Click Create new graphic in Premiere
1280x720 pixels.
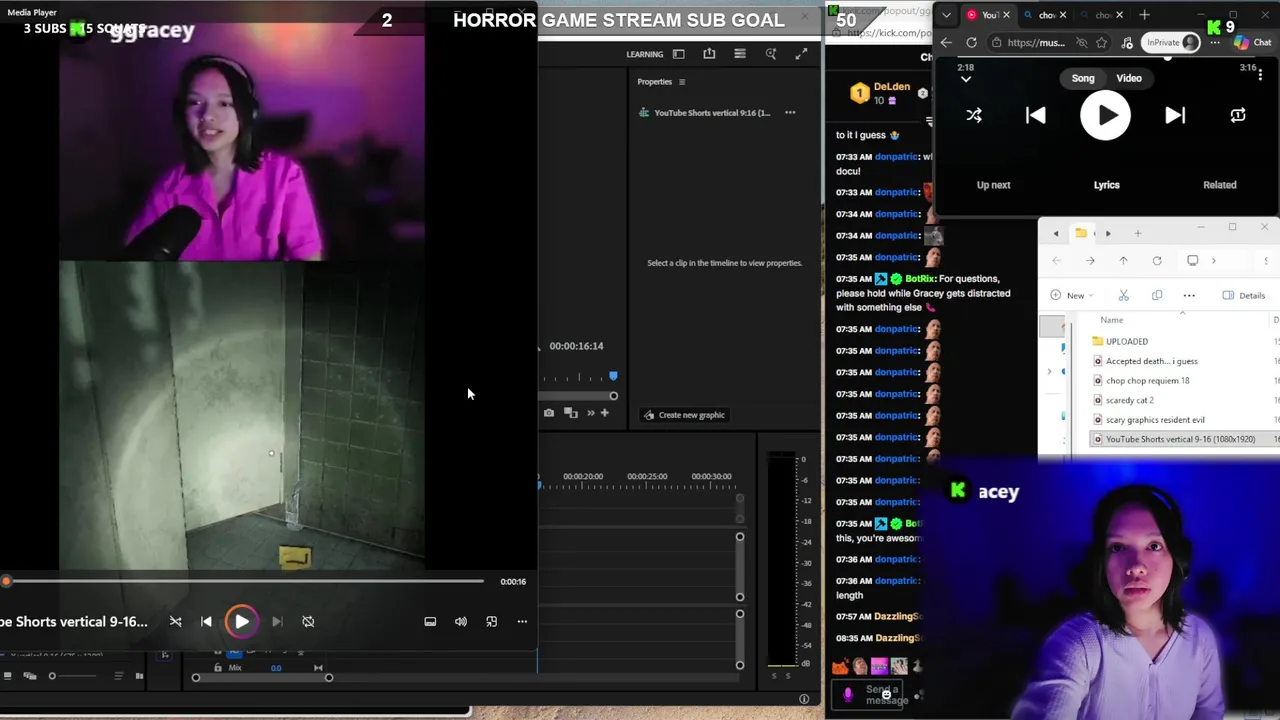[x=684, y=415]
